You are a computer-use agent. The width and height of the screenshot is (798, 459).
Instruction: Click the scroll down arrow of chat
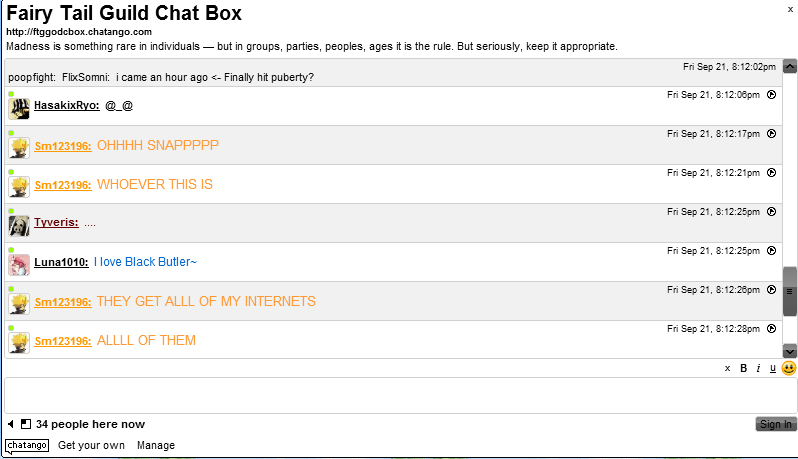tap(789, 351)
